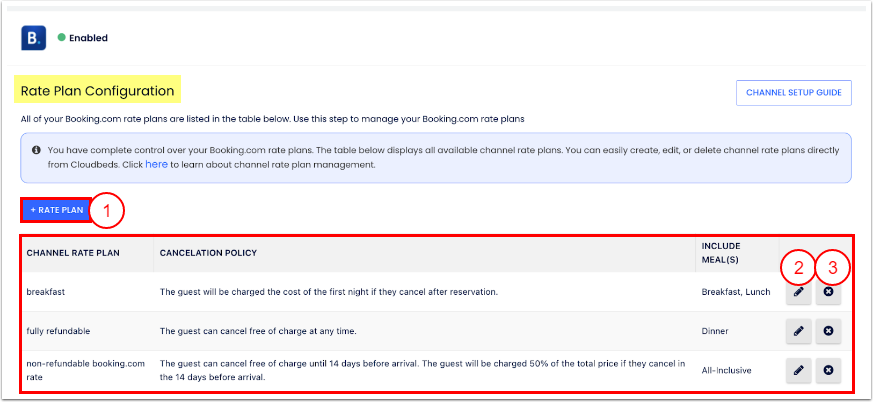The width and height of the screenshot is (873, 402).
Task: Click the Rate Plan Configuration heading
Action: click(98, 91)
